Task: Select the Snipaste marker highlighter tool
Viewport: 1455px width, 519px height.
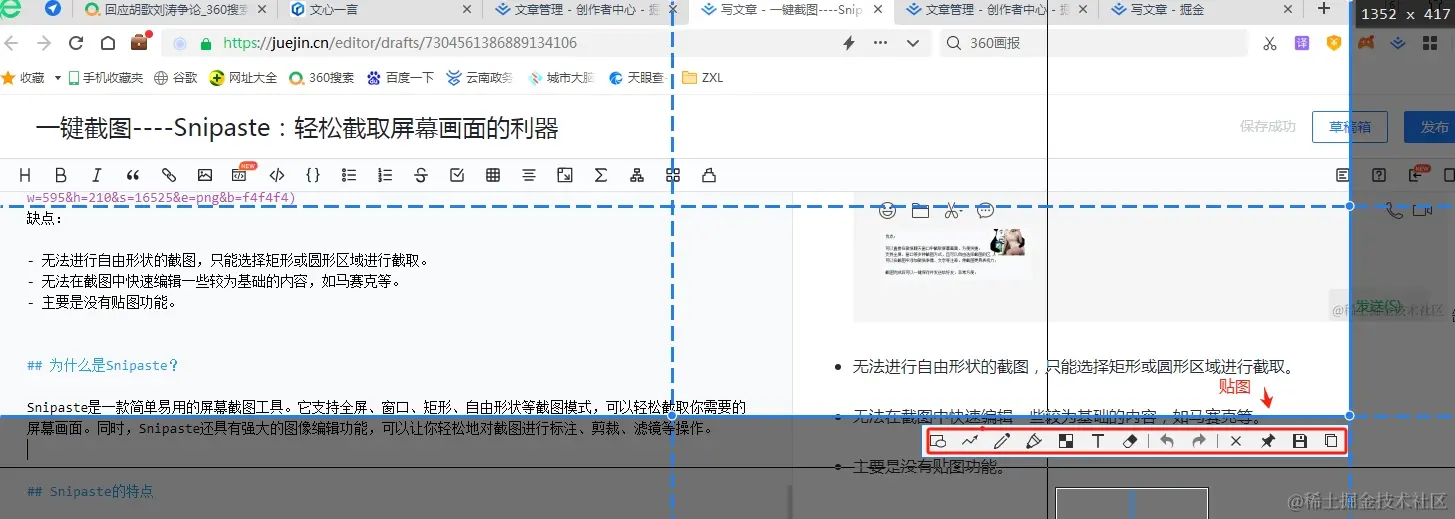Action: 1034,441
